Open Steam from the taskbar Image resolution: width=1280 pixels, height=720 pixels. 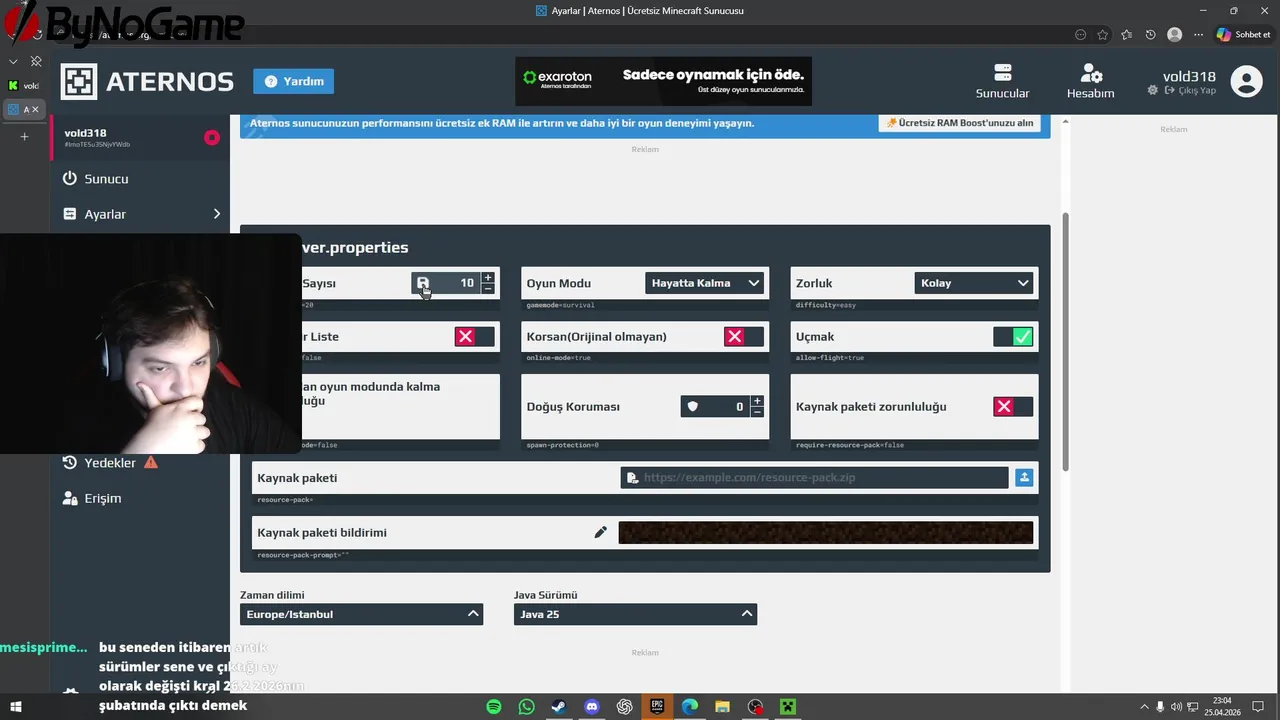(559, 707)
